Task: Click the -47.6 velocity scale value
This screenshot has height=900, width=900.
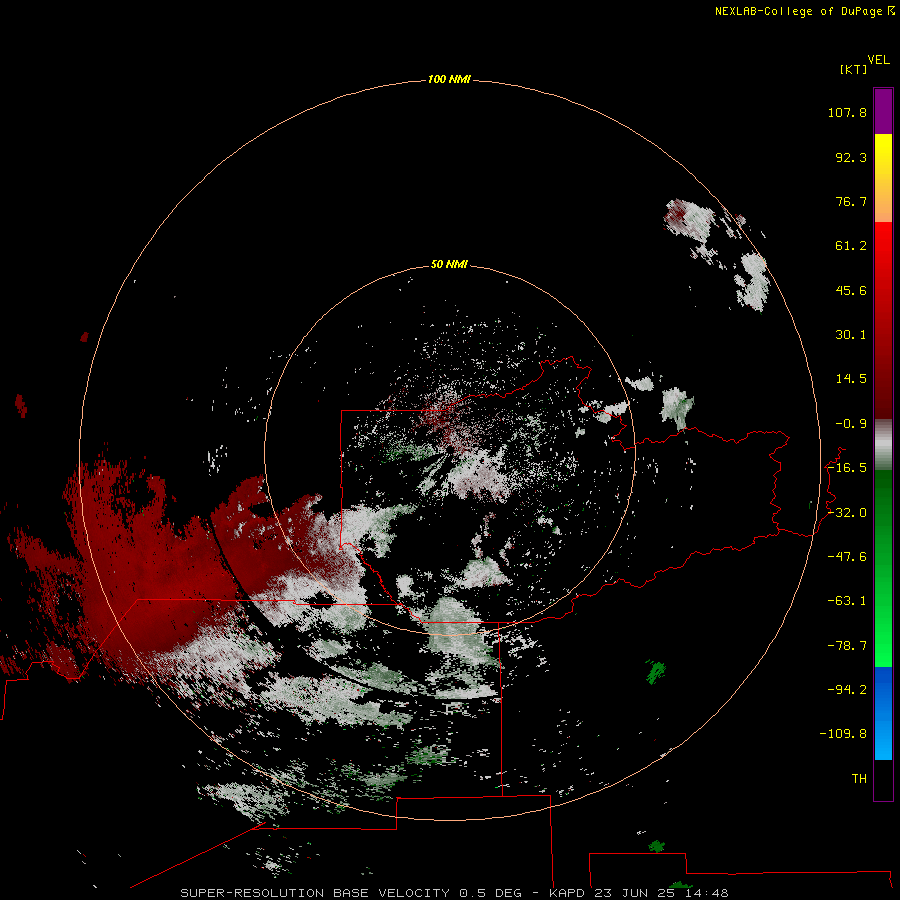Action: [847, 557]
